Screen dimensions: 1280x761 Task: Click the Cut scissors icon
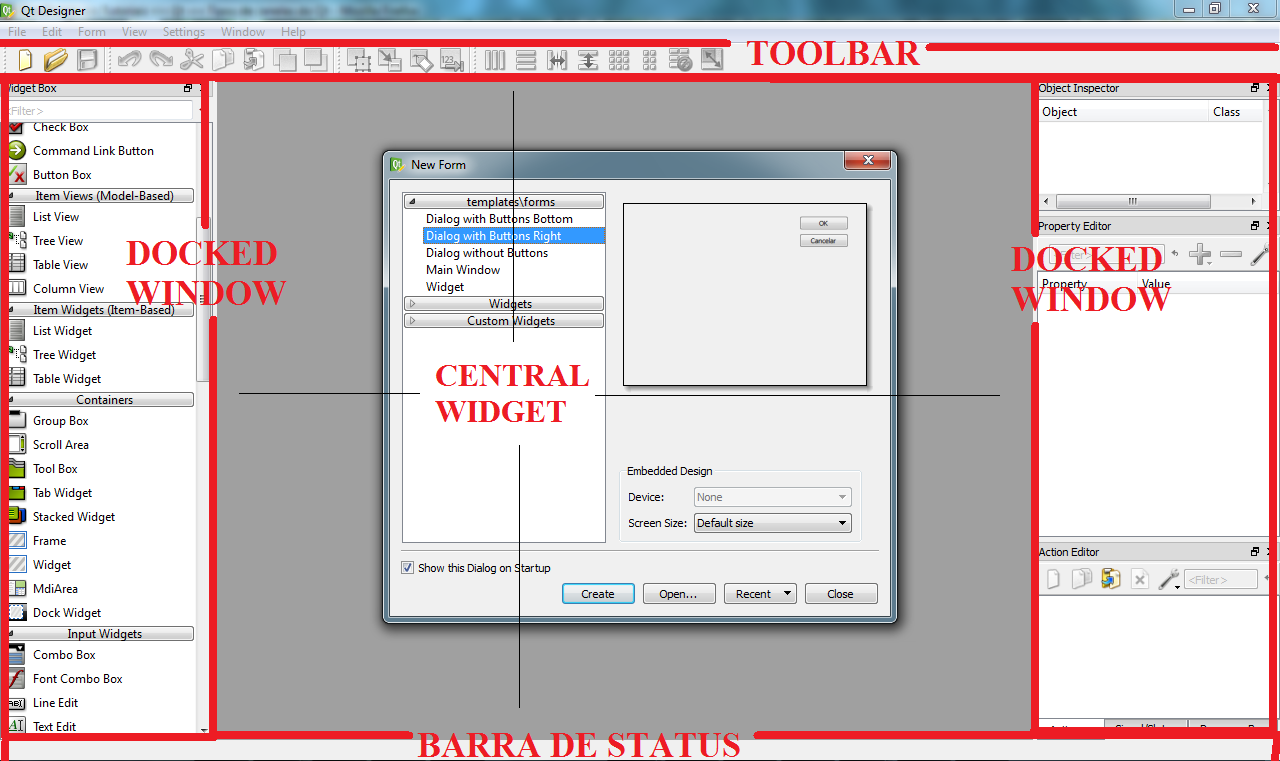pos(192,60)
